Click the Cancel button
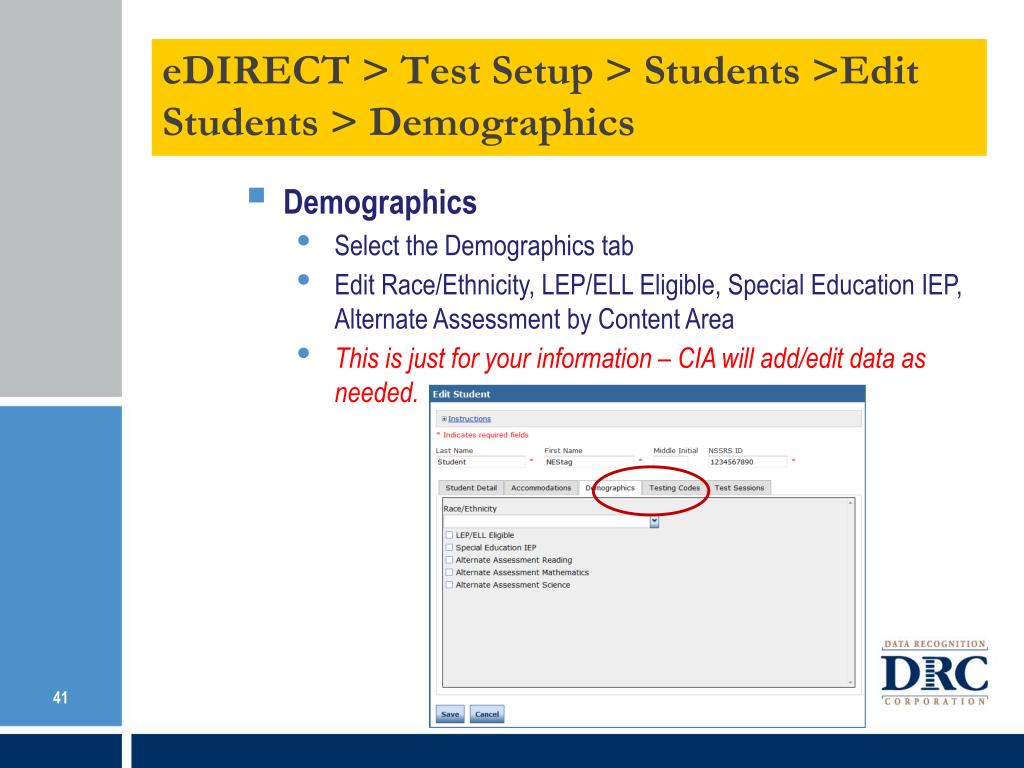Image resolution: width=1024 pixels, height=768 pixels. [x=487, y=714]
